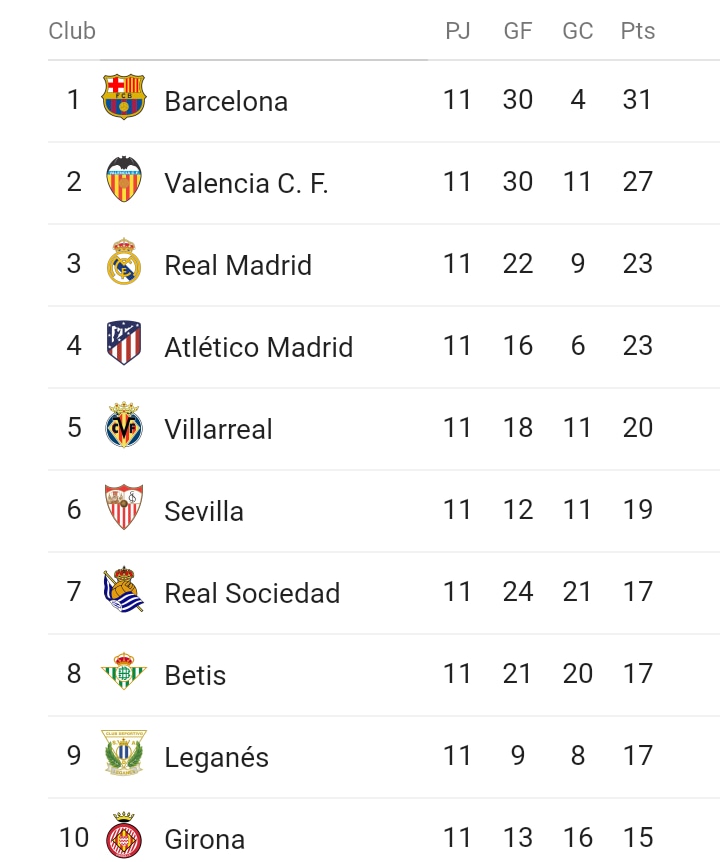Open the Real Sociedad flag crest
This screenshot has height=862, width=720.
[x=124, y=589]
